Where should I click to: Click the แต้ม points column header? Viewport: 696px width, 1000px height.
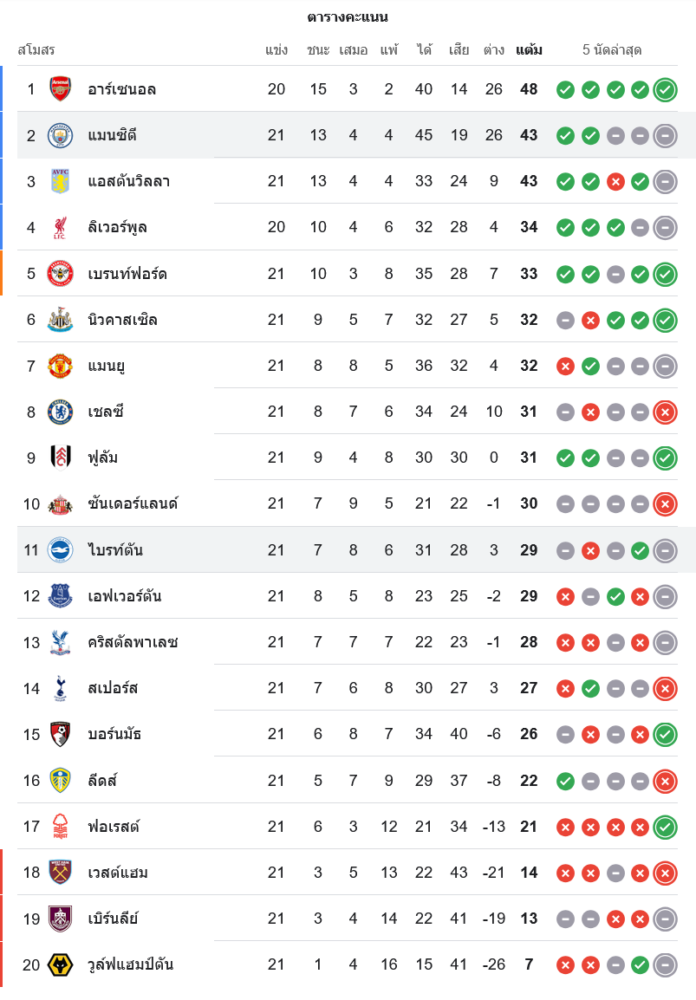529,49
